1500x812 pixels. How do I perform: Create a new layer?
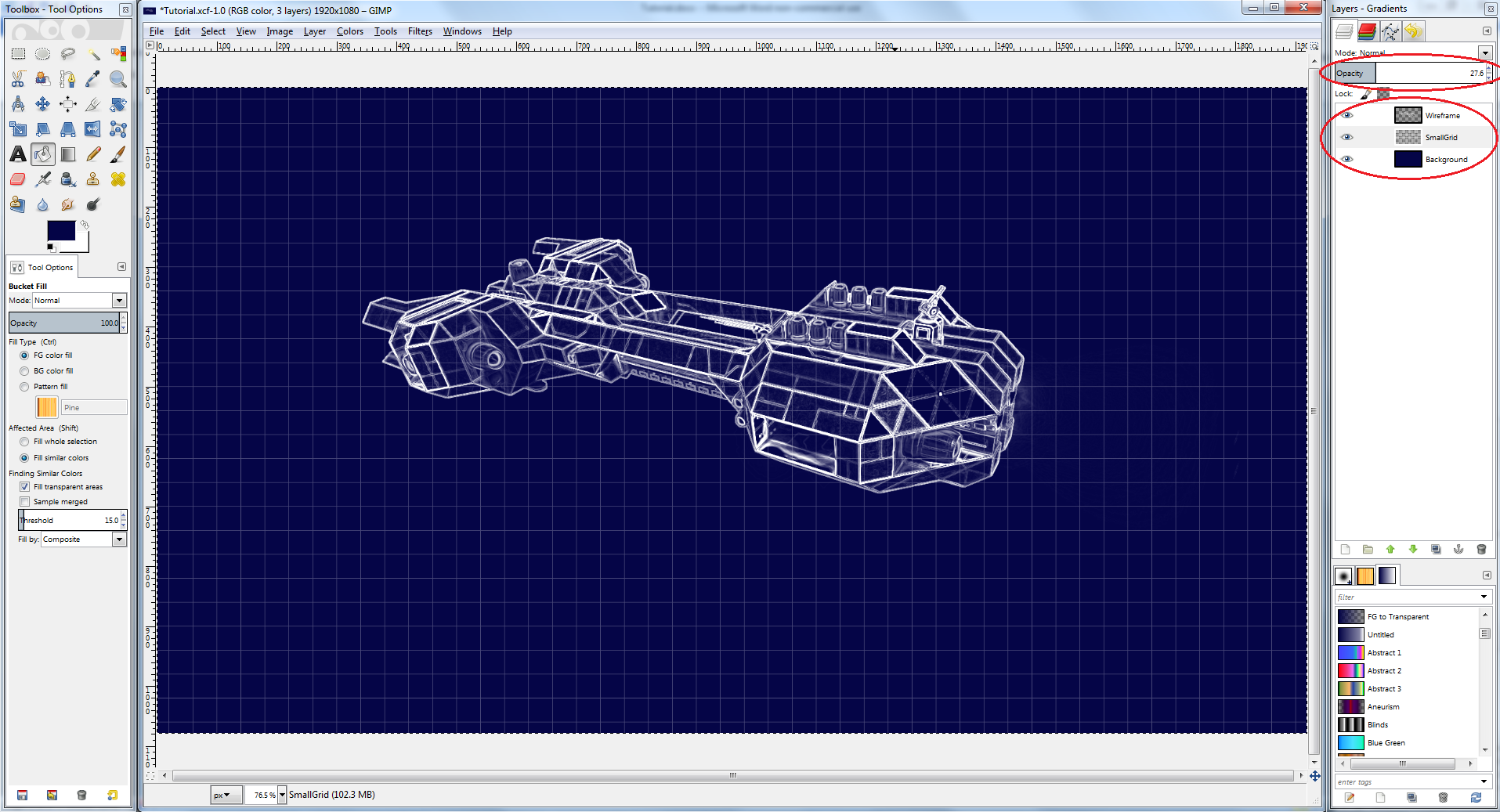(x=1345, y=550)
